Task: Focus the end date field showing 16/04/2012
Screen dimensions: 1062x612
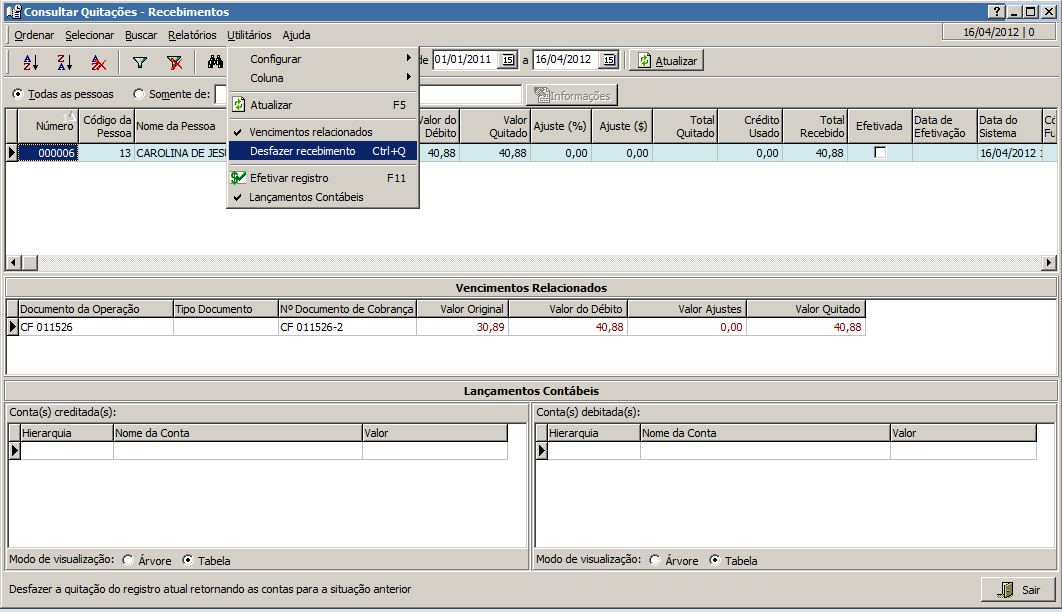Action: (x=568, y=60)
